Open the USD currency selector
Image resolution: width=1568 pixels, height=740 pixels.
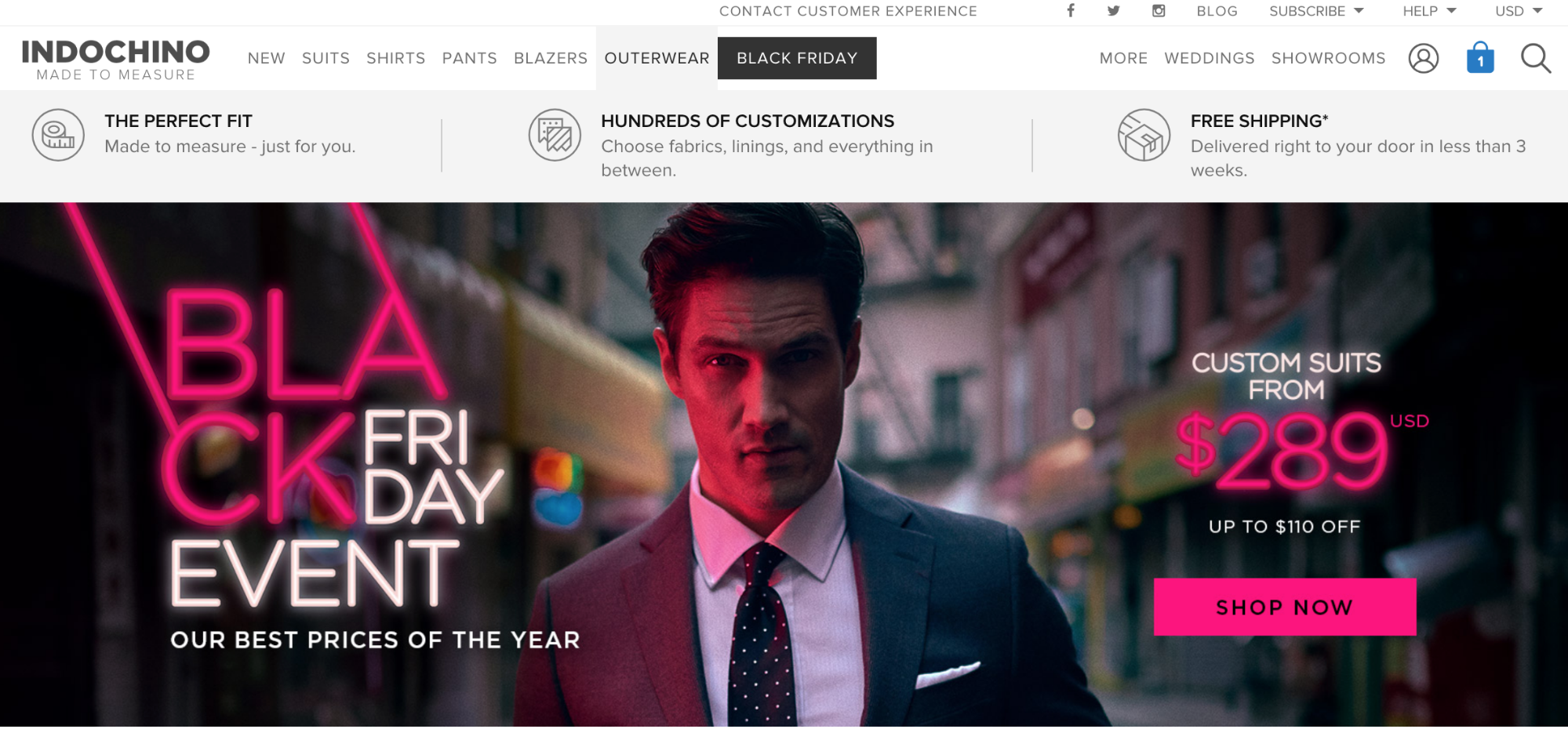pyautogui.click(x=1519, y=11)
